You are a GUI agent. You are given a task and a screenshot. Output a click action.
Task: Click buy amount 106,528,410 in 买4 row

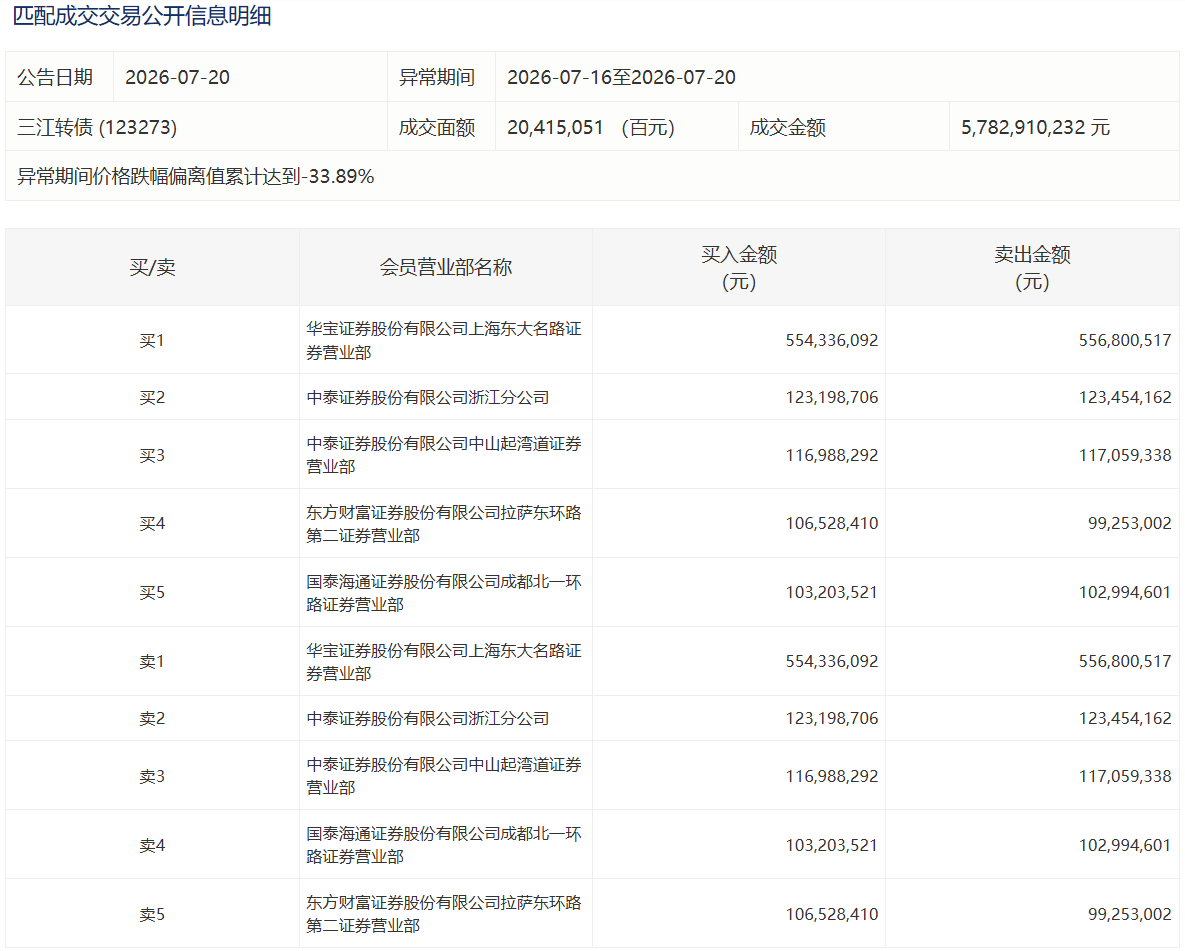pos(831,523)
